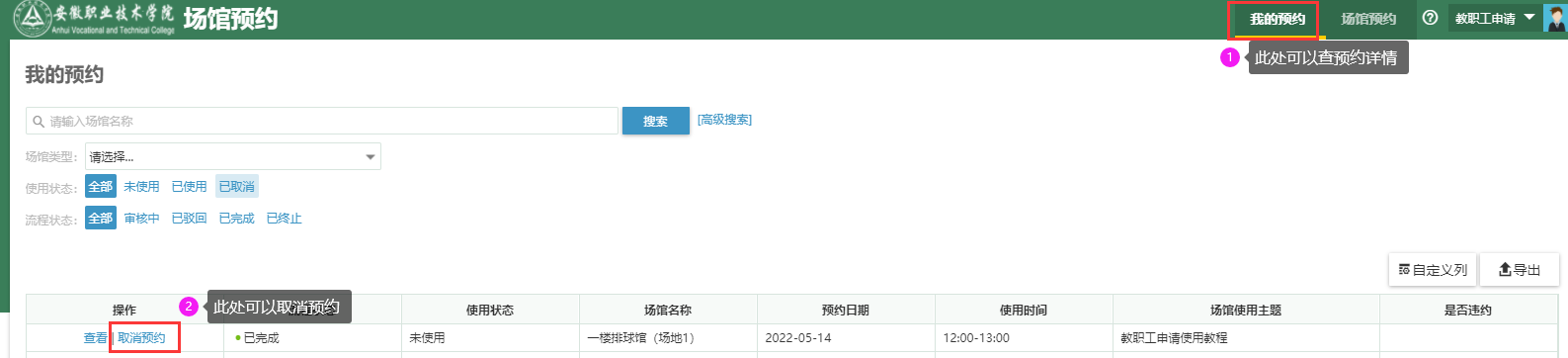Switch to 场馆预约 tab
Screen dimensions: 1568x358
[x=1368, y=19]
